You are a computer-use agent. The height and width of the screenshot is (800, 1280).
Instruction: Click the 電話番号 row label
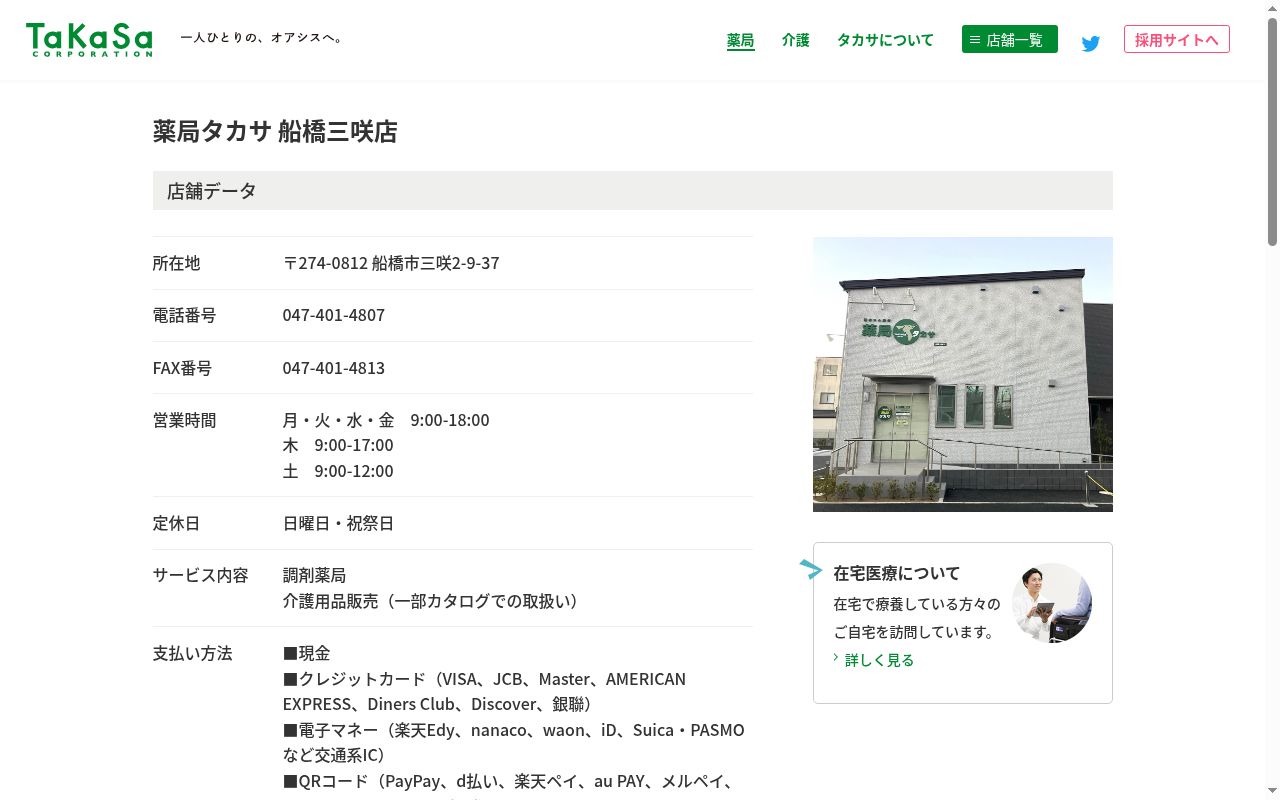[x=185, y=315]
